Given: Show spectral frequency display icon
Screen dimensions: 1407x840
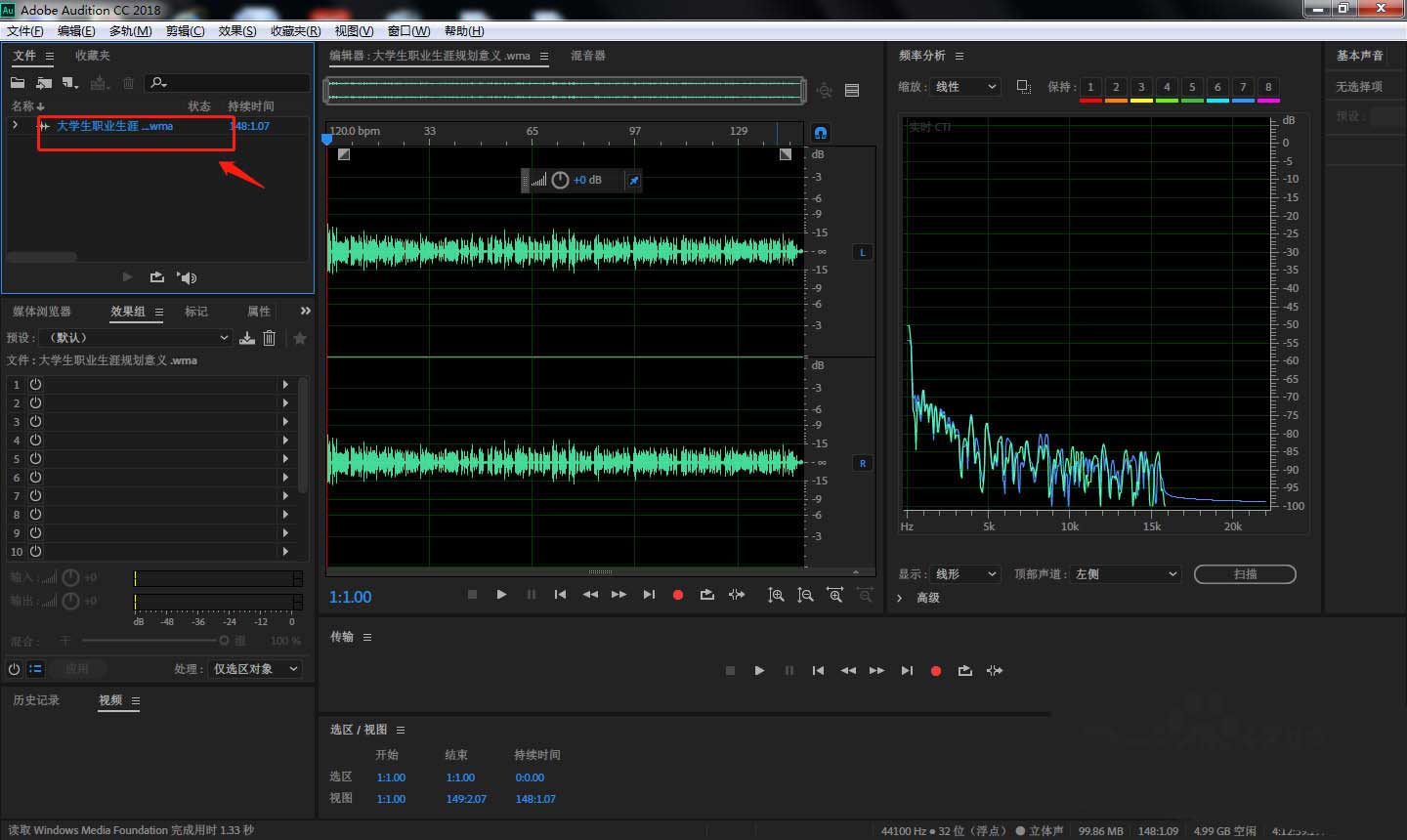Looking at the screenshot, I should [x=852, y=91].
